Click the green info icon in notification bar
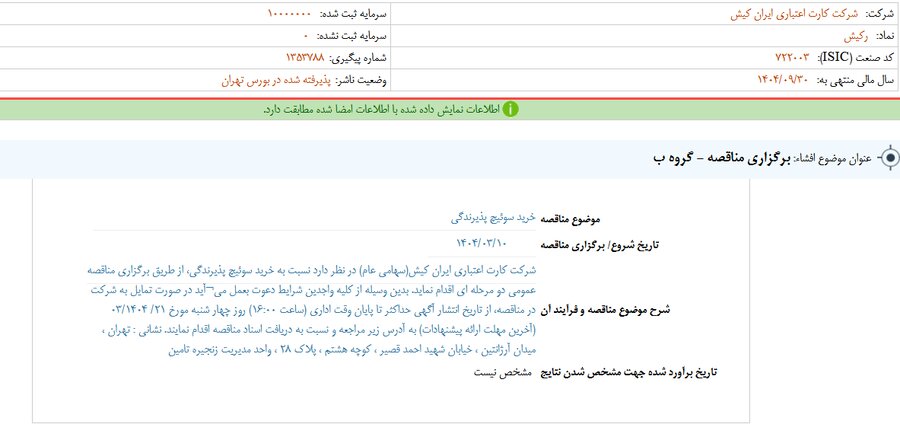This screenshot has height=424, width=900. click(x=510, y=109)
